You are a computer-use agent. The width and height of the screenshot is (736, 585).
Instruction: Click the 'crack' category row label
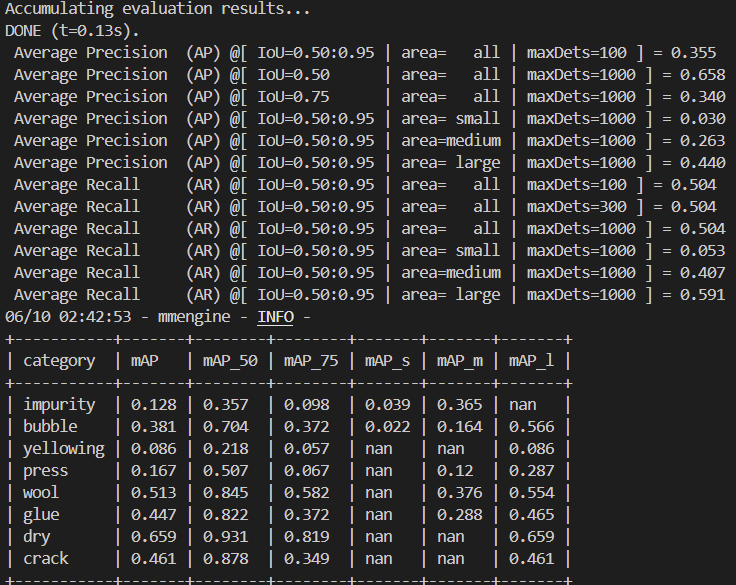(46, 559)
